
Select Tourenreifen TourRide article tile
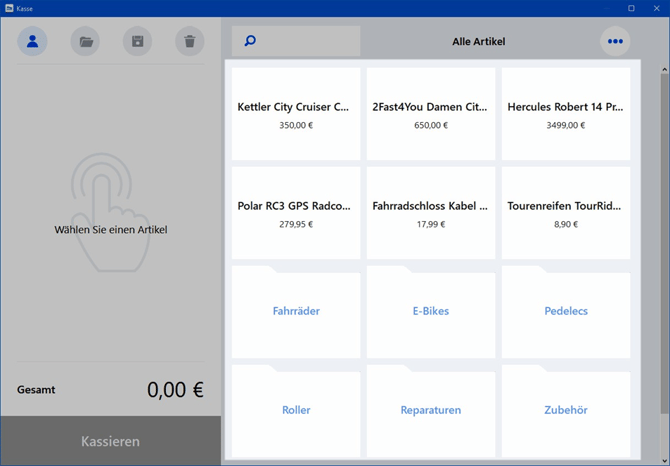[x=566, y=213]
